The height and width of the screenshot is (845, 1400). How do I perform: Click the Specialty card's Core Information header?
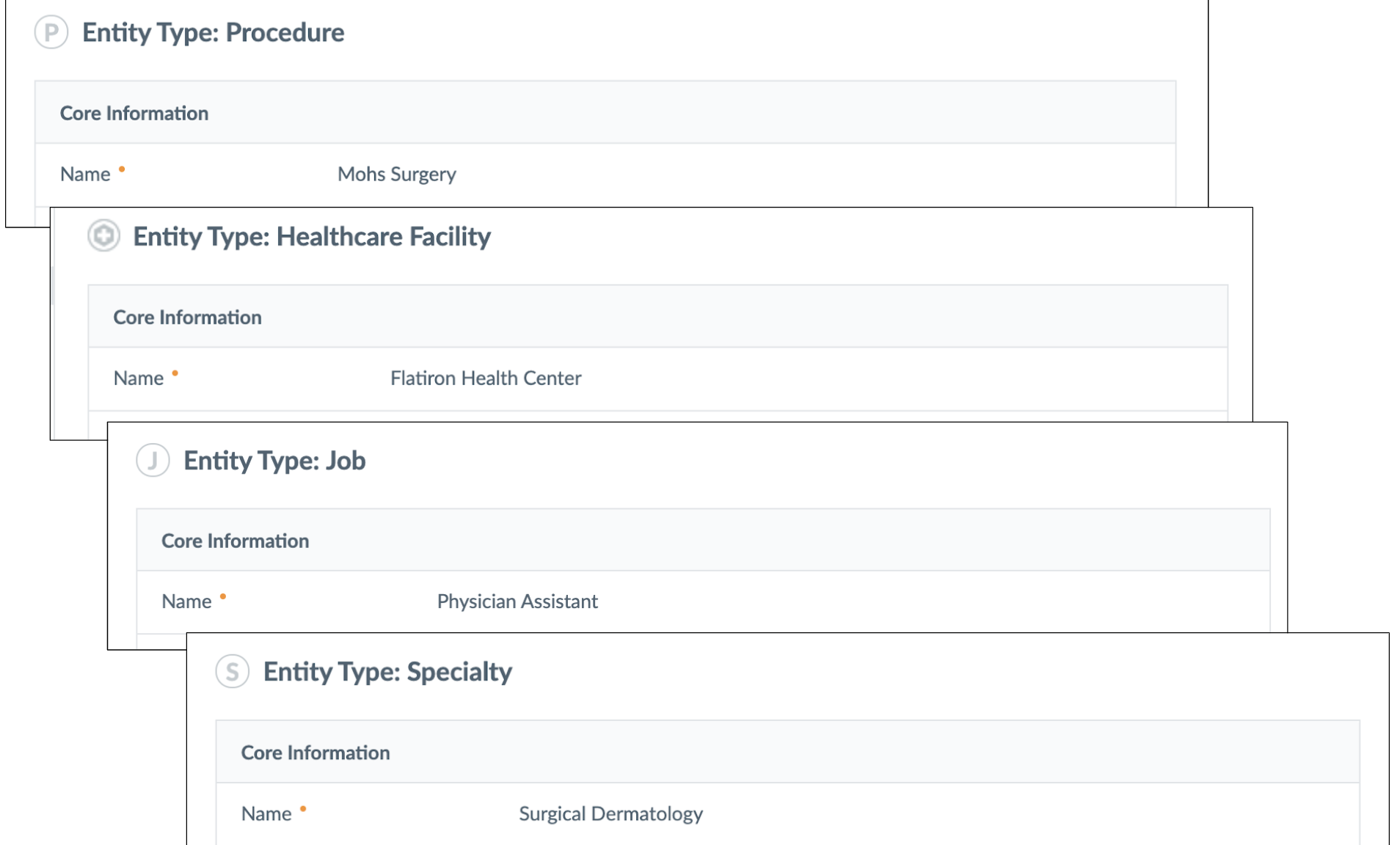(787, 753)
